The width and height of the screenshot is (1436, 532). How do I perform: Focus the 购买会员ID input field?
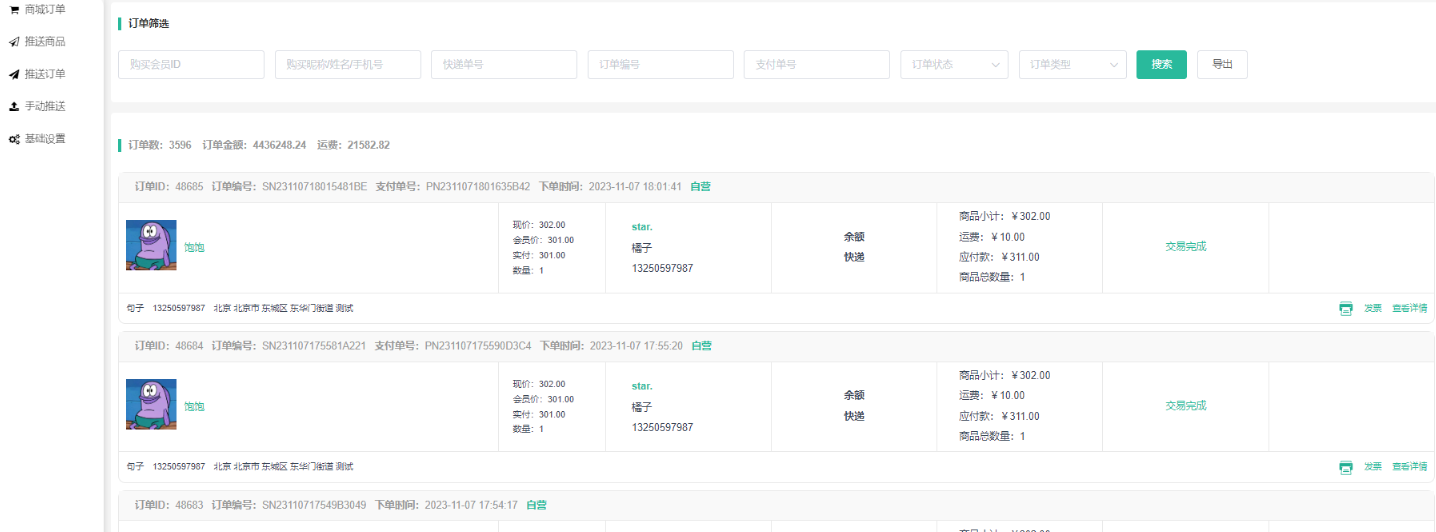(x=191, y=65)
